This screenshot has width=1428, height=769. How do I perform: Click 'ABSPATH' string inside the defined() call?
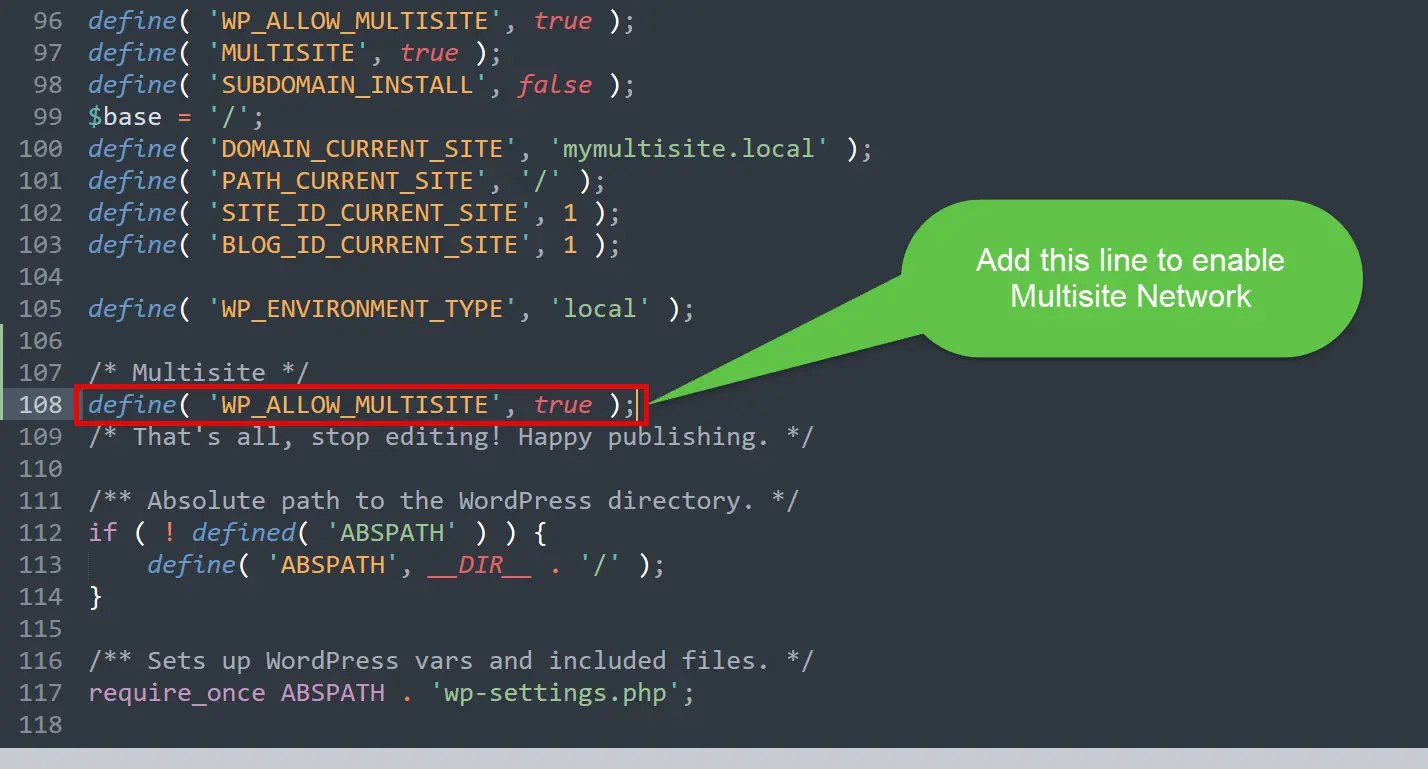click(391, 532)
